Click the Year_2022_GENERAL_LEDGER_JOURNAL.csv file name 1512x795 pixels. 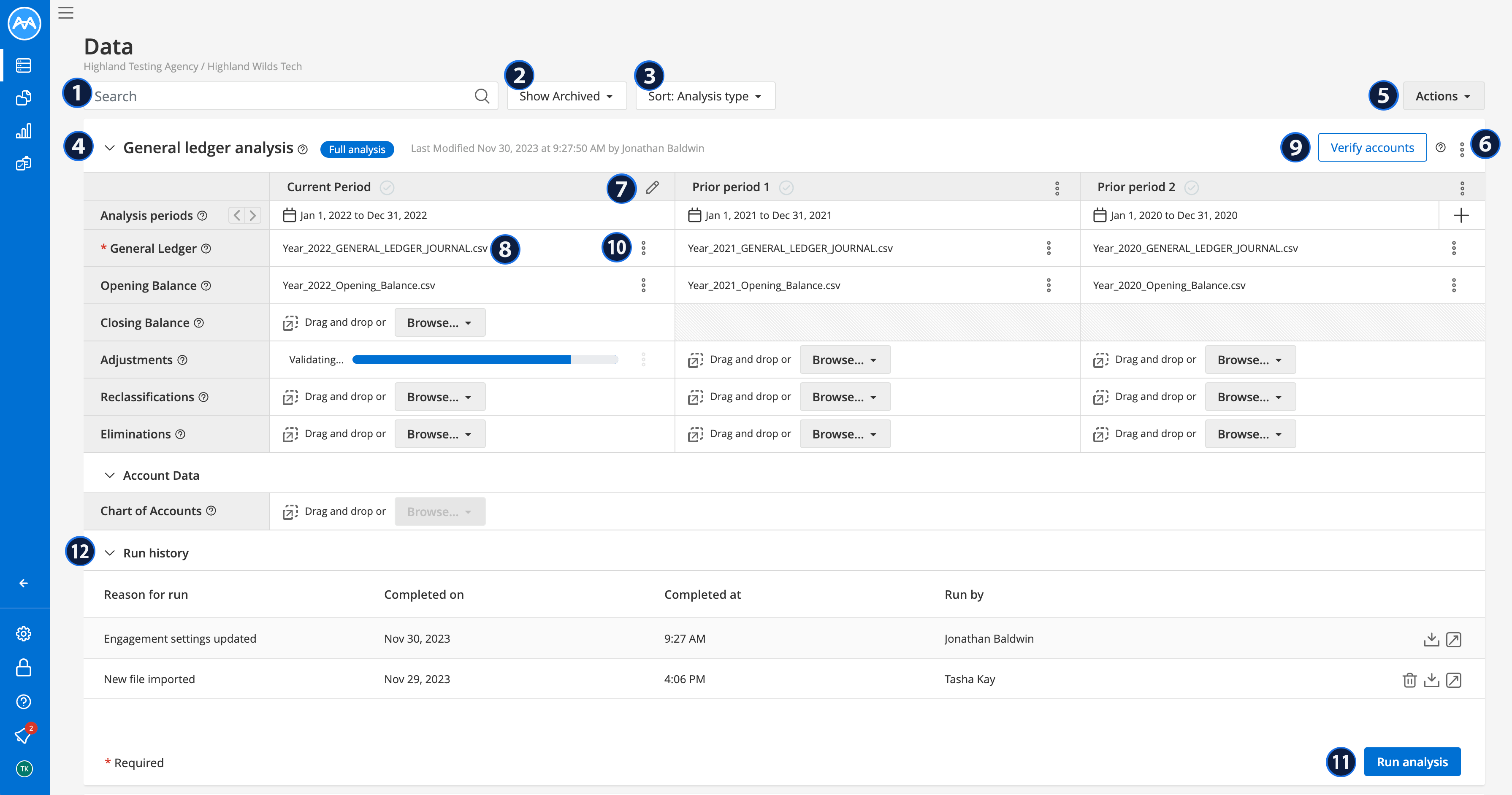coord(385,248)
